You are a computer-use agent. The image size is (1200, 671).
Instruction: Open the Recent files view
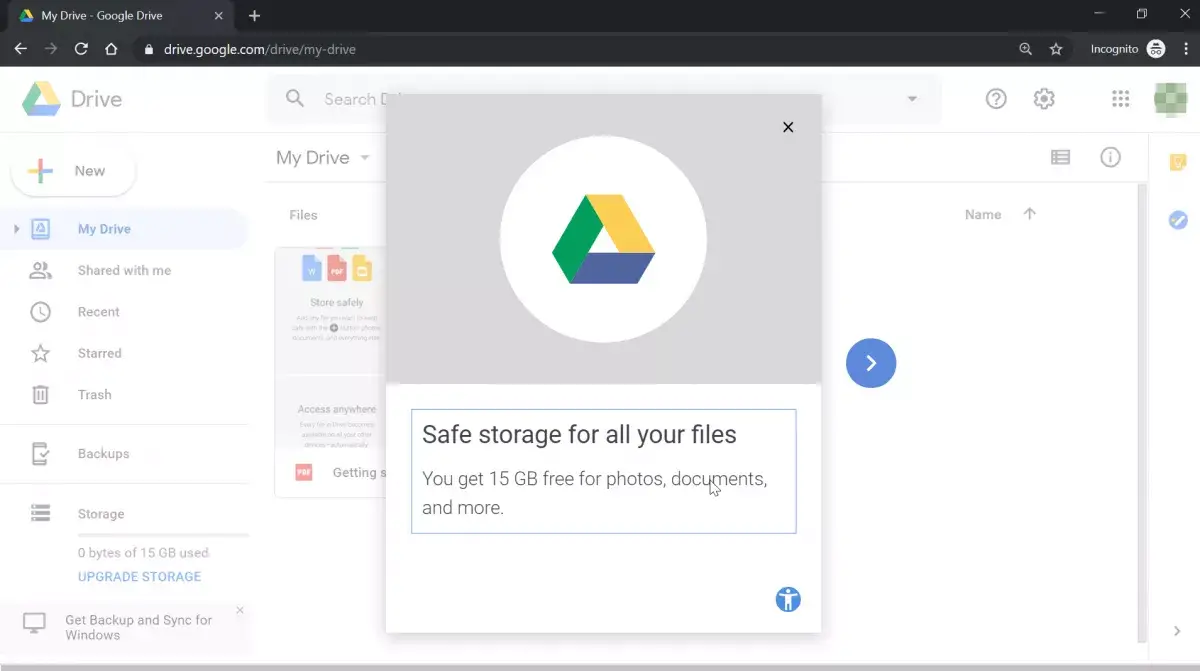coord(98,312)
